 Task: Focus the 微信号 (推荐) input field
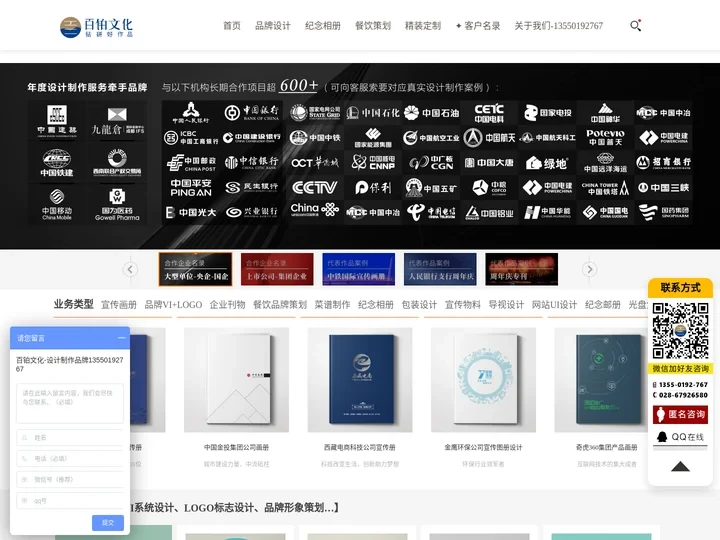click(70, 479)
